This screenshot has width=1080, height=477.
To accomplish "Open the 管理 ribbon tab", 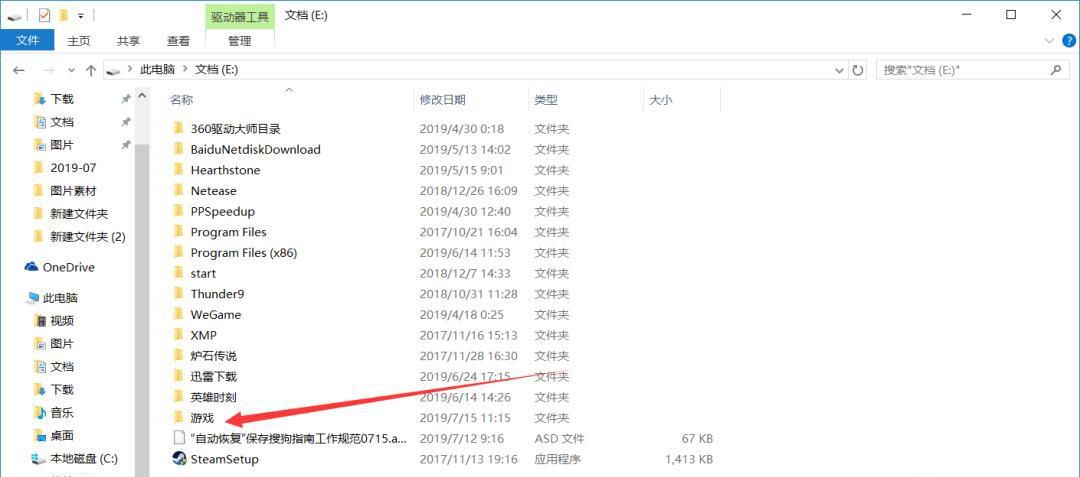I will (240, 41).
